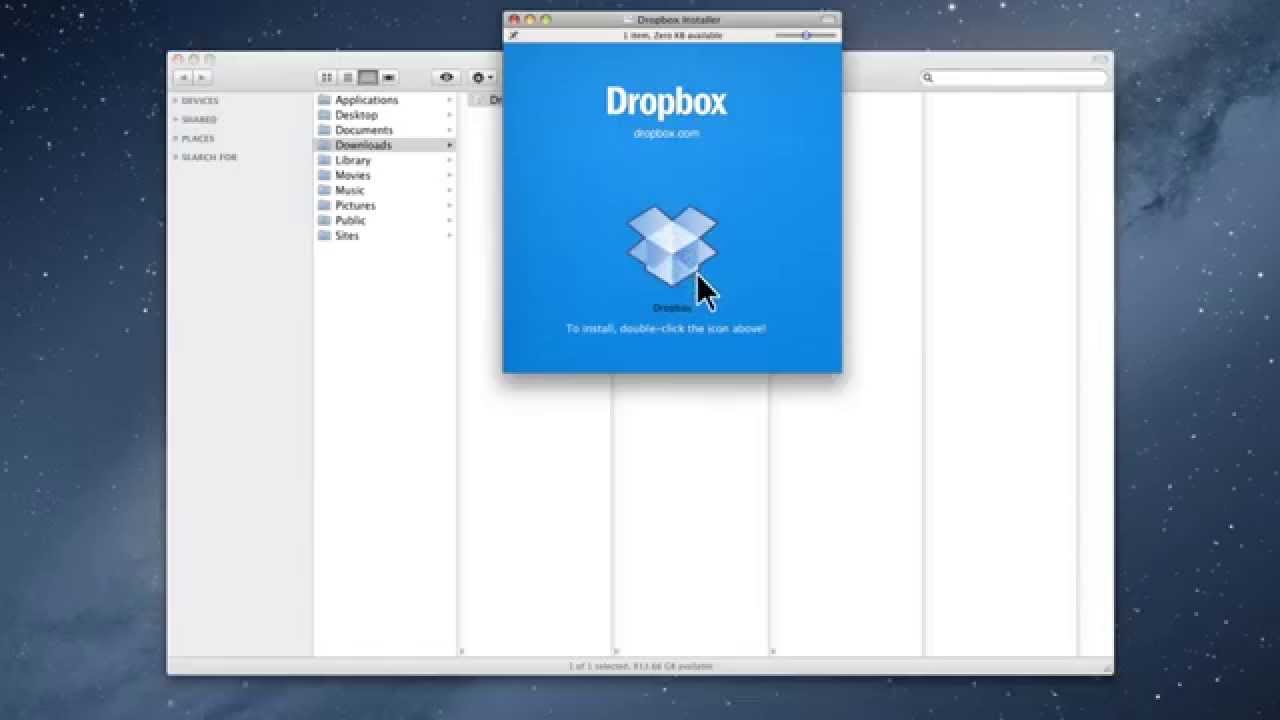
Task: Click the pencil icon in the installer status bar
Action: click(514, 35)
